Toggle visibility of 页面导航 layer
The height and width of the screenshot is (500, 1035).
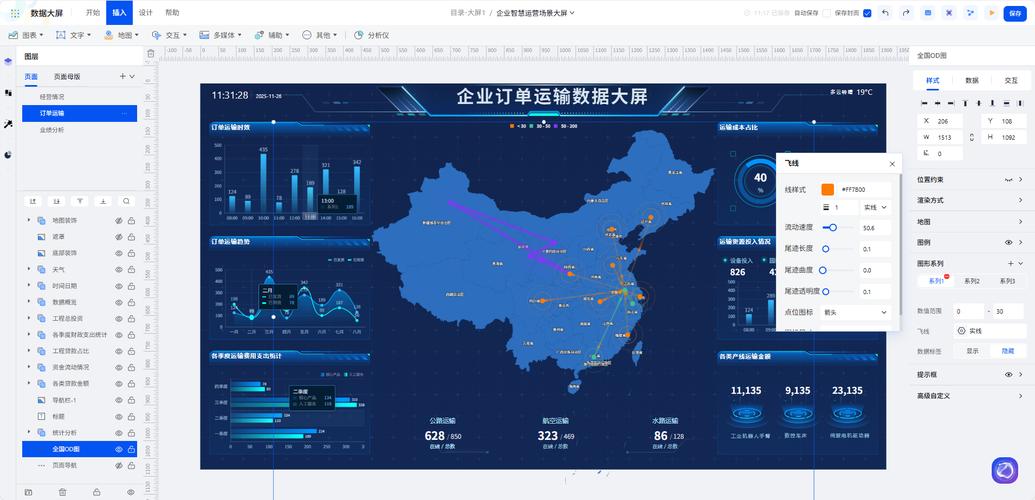pyautogui.click(x=119, y=466)
